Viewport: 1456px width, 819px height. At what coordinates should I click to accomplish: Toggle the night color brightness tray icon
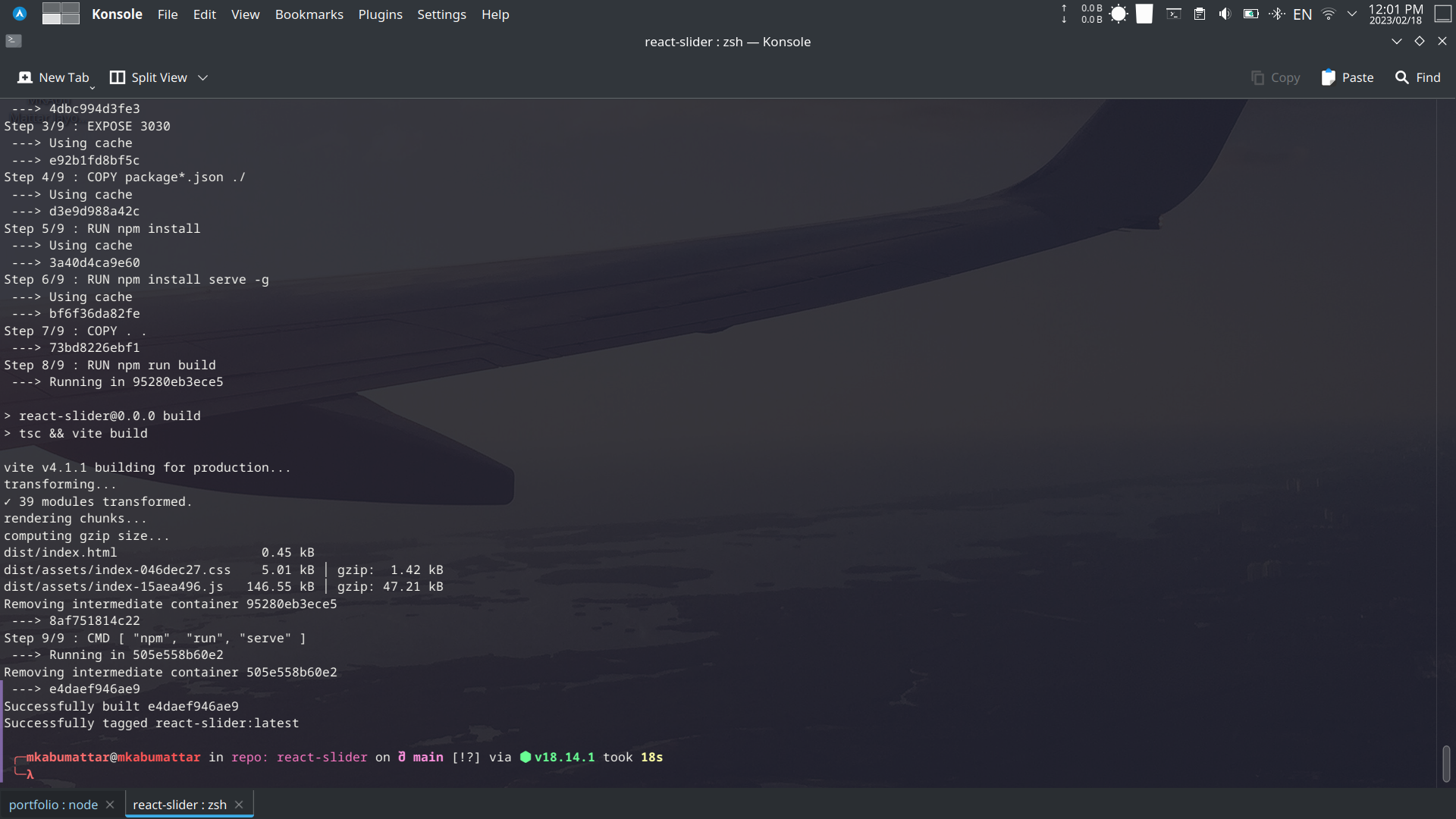[x=1118, y=14]
